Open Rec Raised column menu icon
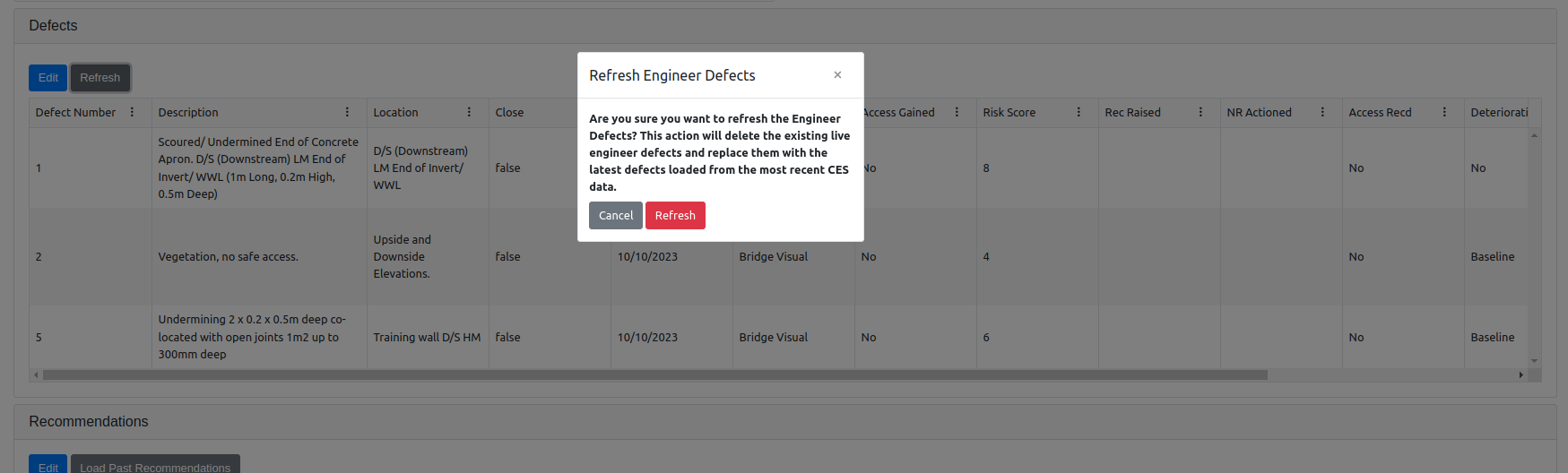The height and width of the screenshot is (473, 1568). tap(1200, 112)
